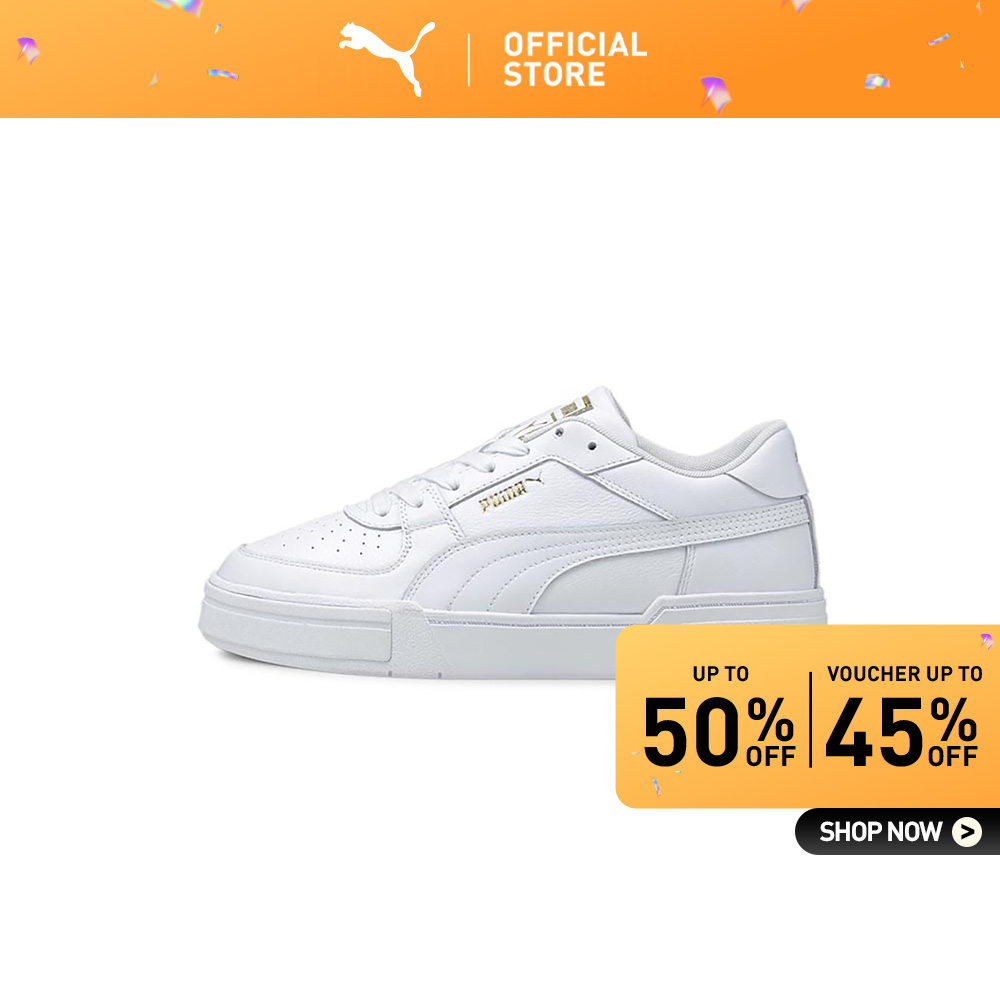Click the purple confetti right of Official Store
Image resolution: width=1000 pixels, height=1000 pixels.
click(716, 94)
